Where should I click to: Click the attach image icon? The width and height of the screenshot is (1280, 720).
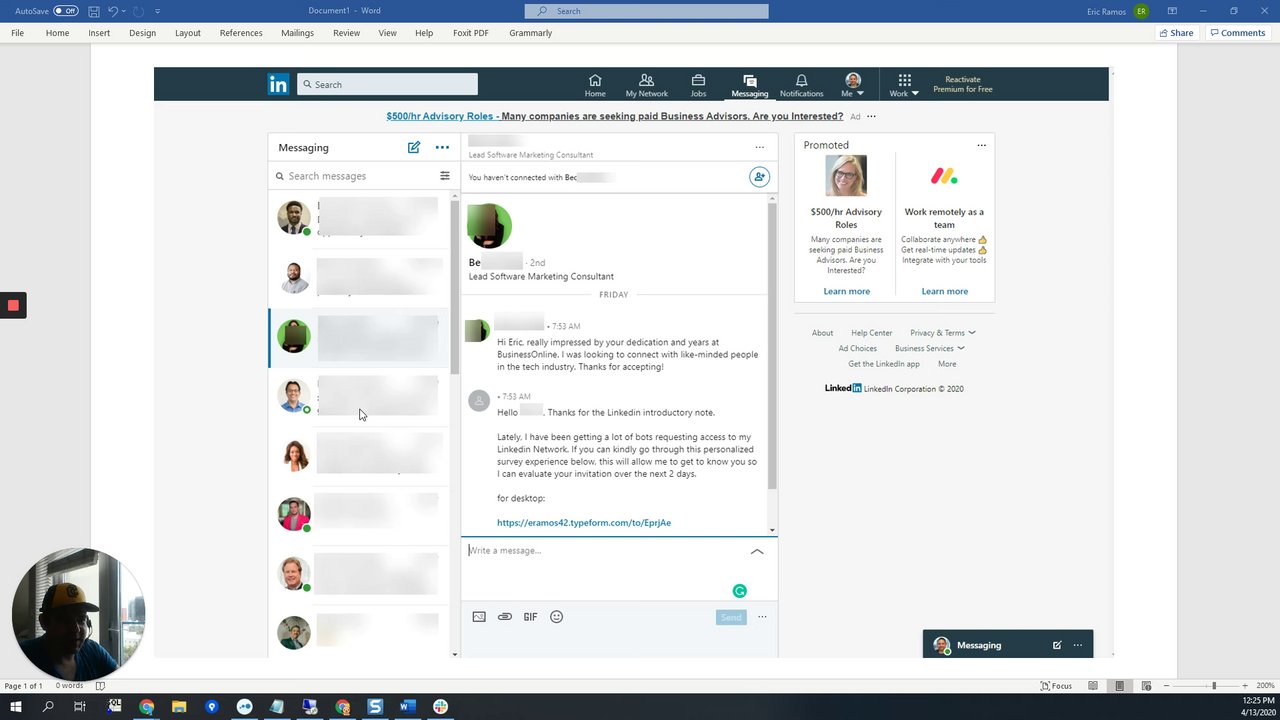click(479, 617)
